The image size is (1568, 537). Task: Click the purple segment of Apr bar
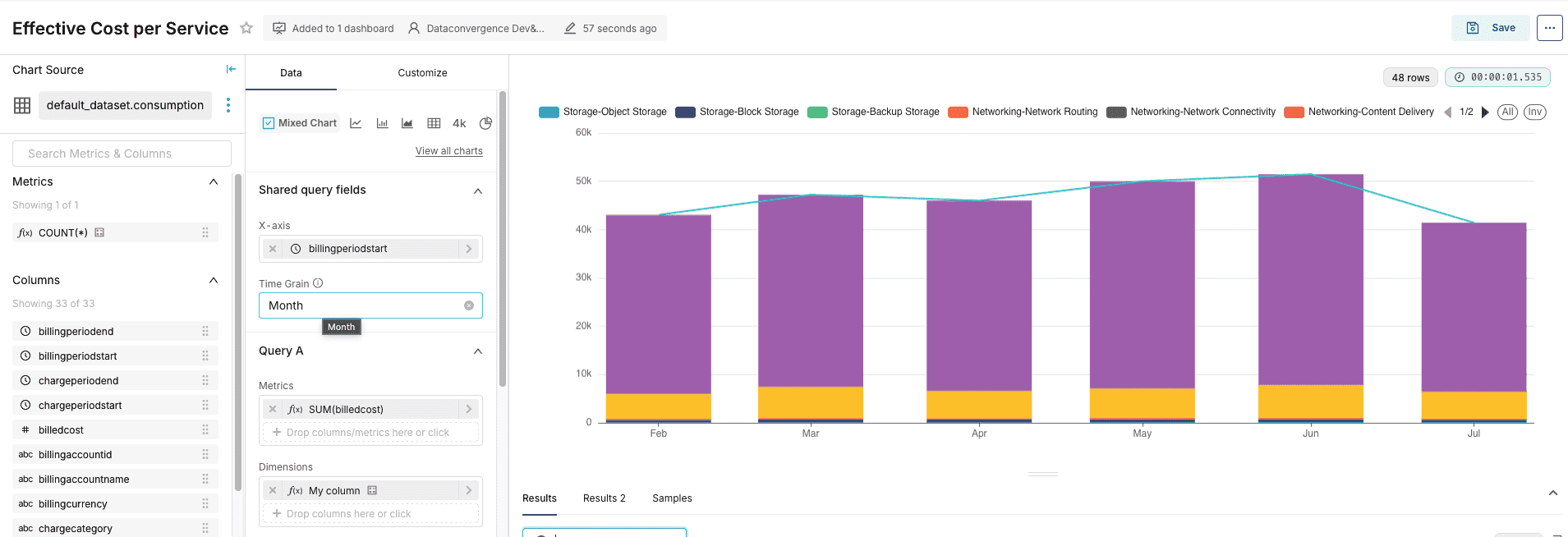click(x=979, y=296)
